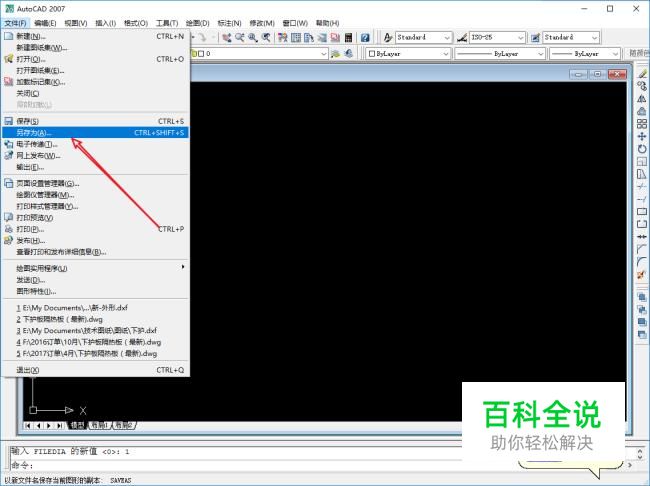Open the 标注(N) menu
The image size is (650, 486).
(x=230, y=23)
